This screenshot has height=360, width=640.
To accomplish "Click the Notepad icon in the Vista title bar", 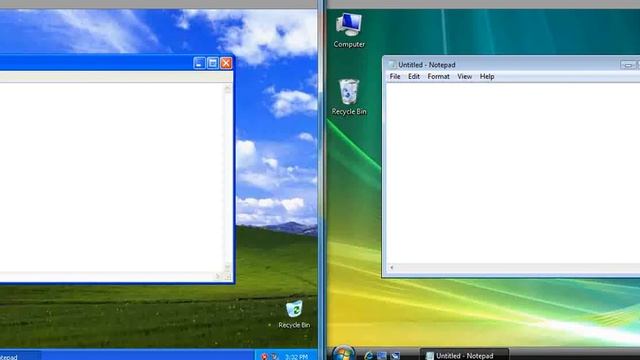I will tap(392, 64).
